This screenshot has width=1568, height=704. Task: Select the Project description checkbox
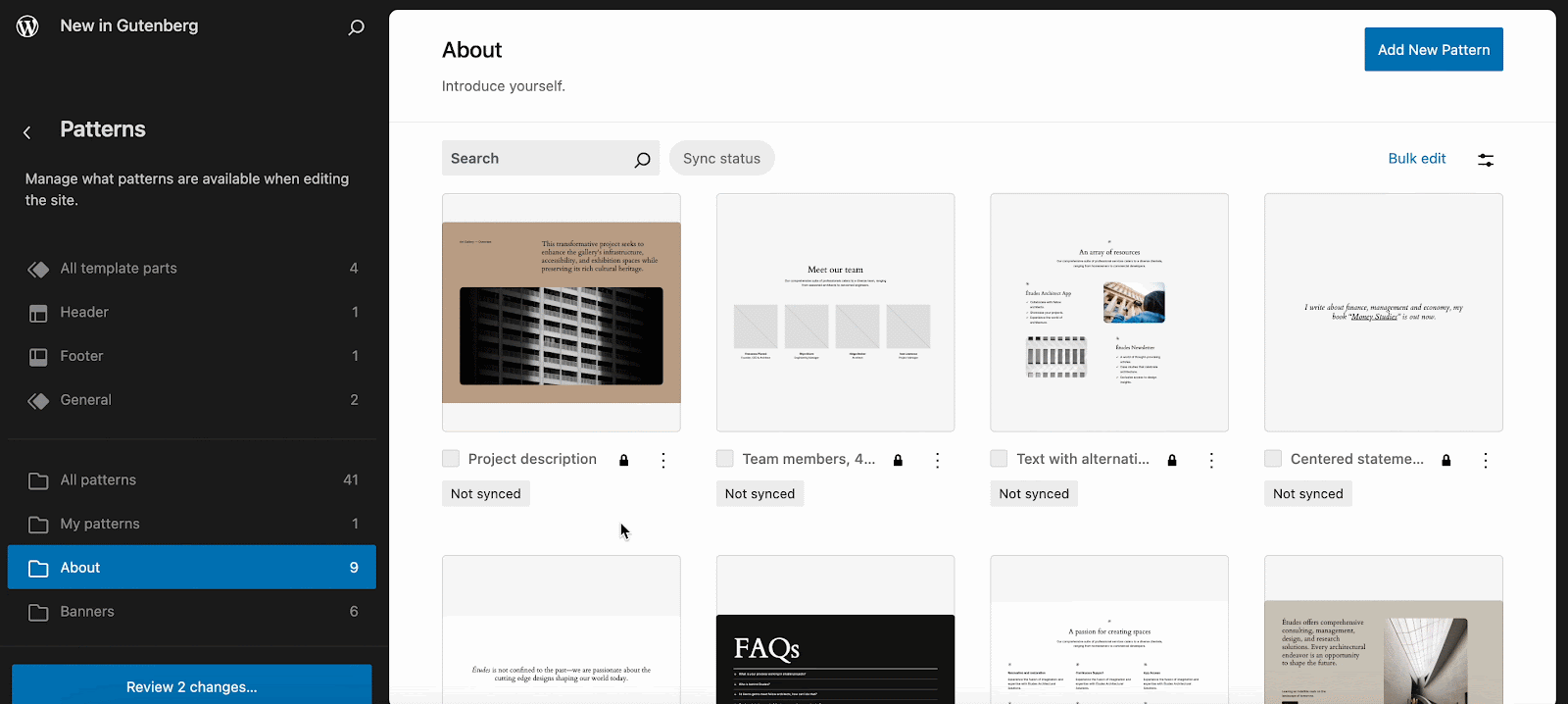click(x=451, y=459)
